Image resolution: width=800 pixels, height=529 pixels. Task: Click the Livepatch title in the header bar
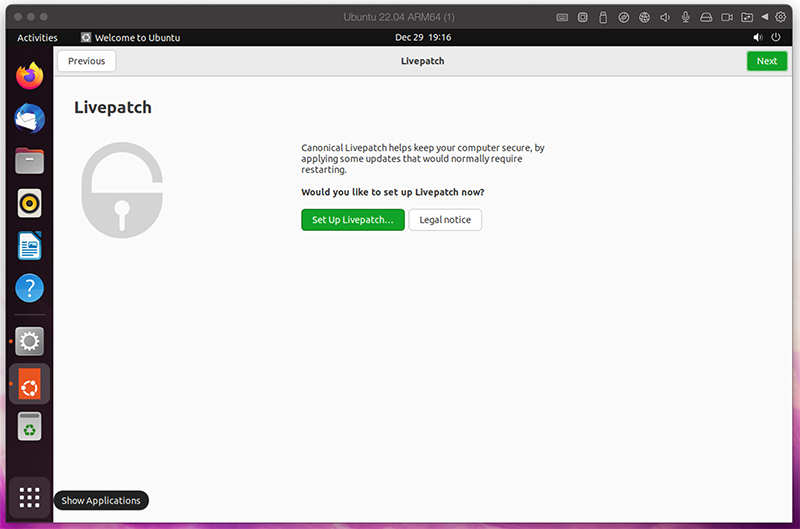[422, 61]
